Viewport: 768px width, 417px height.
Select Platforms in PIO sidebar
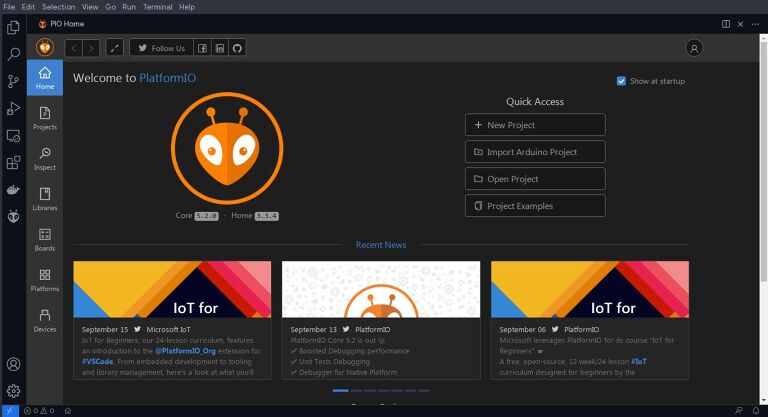click(x=45, y=280)
